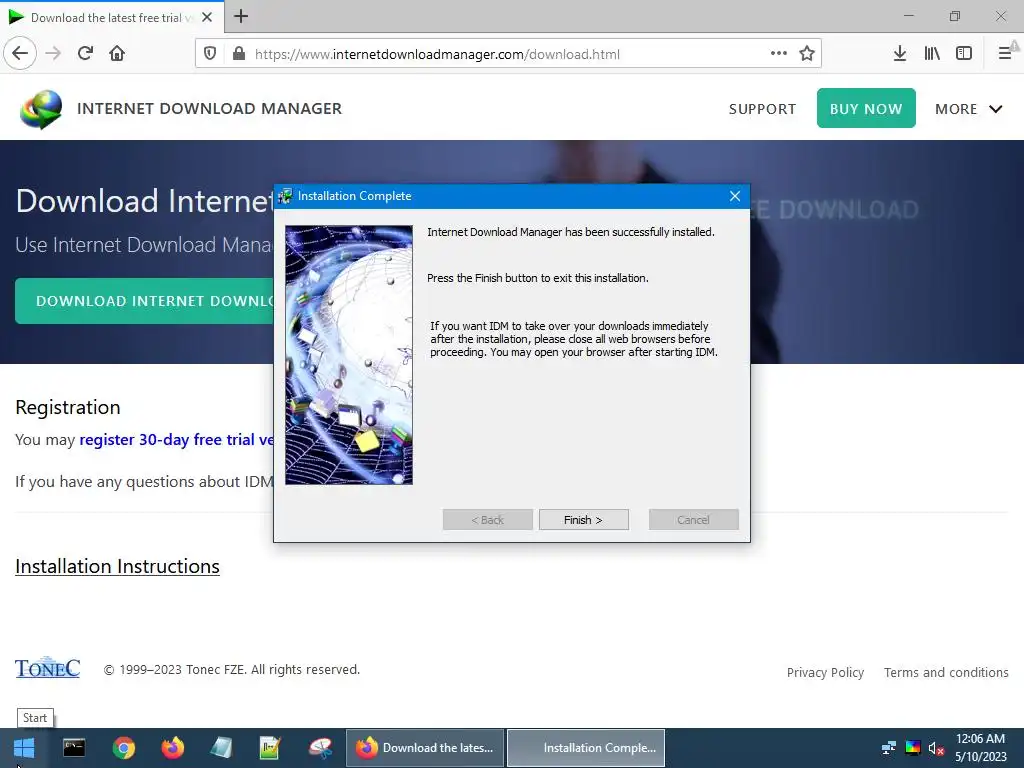Click the BUY NOW button

point(866,108)
